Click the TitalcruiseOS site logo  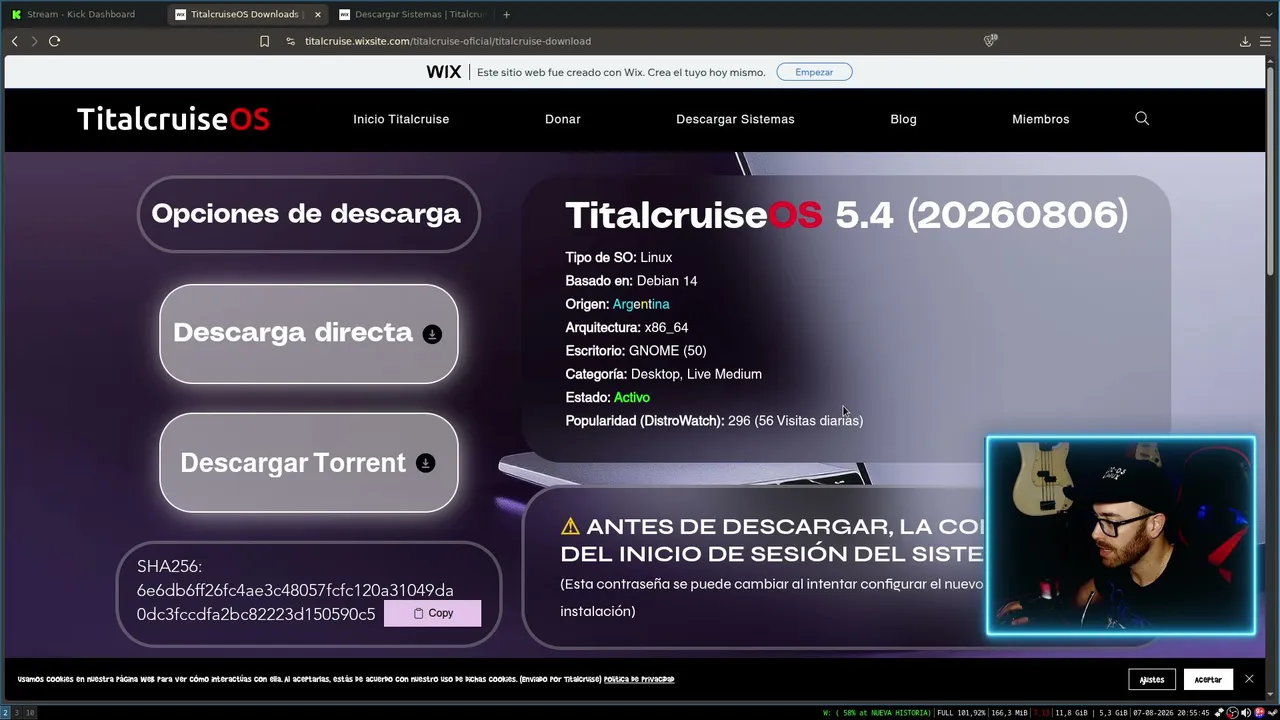pyautogui.click(x=173, y=119)
